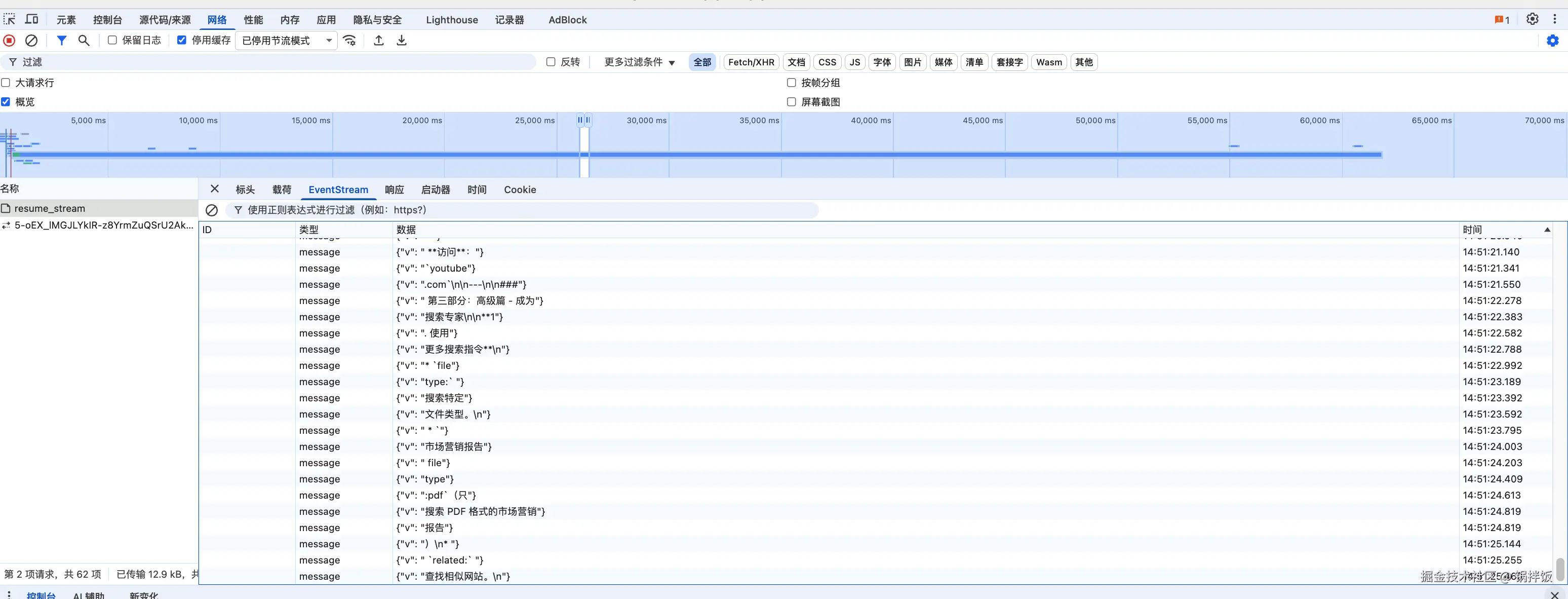Open network search magnifier
1568x599 pixels.
(84, 40)
